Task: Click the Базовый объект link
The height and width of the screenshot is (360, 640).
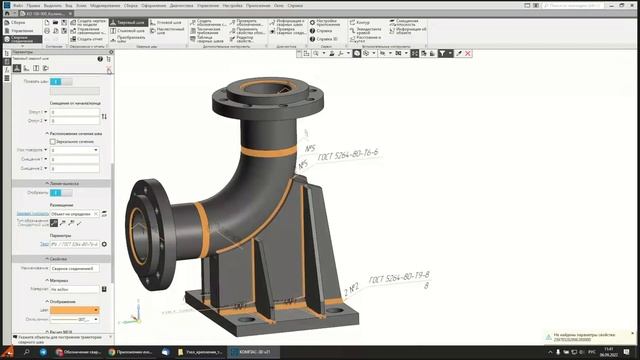Action: pyautogui.click(x=33, y=213)
